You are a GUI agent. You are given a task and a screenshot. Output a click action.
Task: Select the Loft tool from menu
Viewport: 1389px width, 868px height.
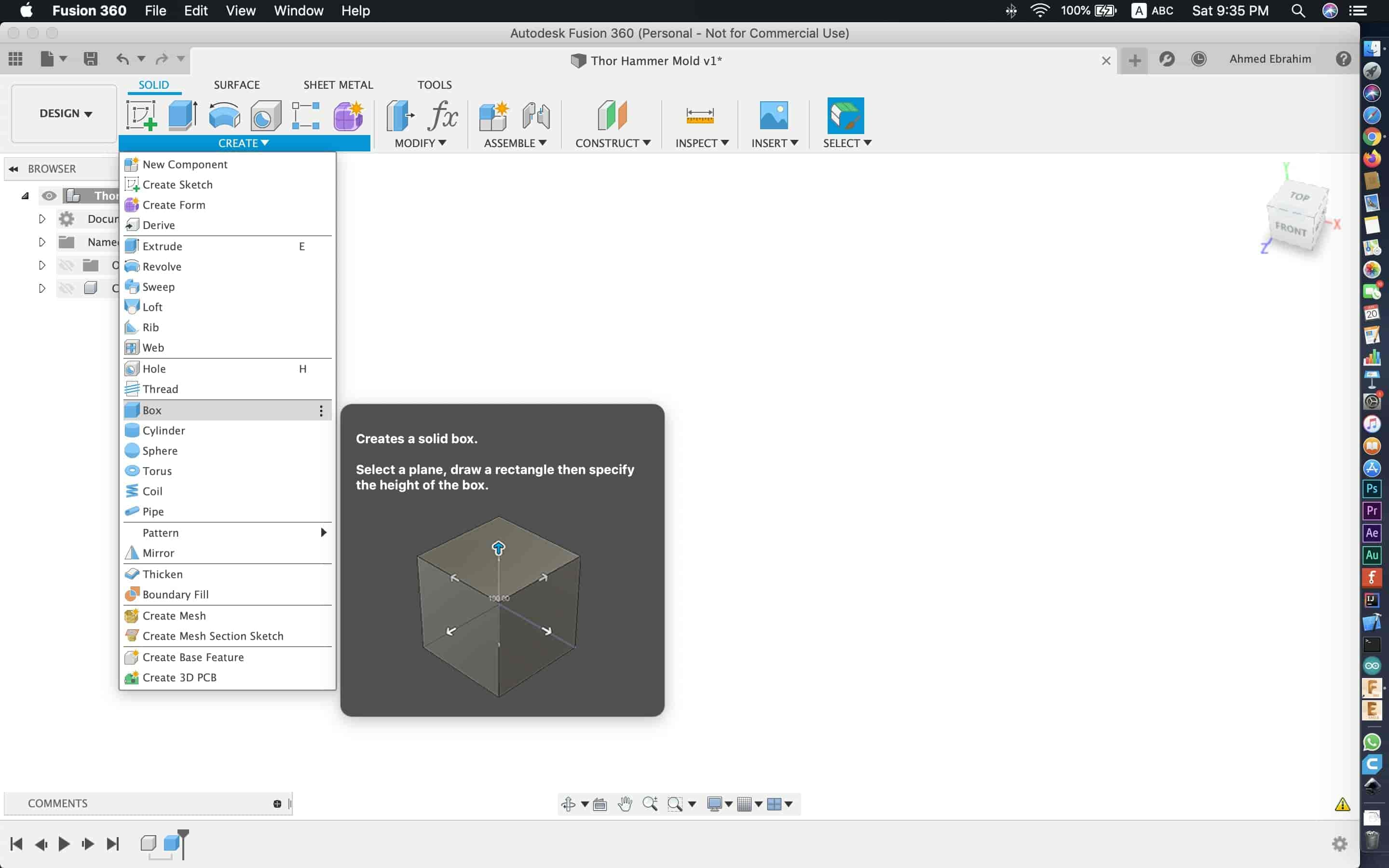(152, 306)
